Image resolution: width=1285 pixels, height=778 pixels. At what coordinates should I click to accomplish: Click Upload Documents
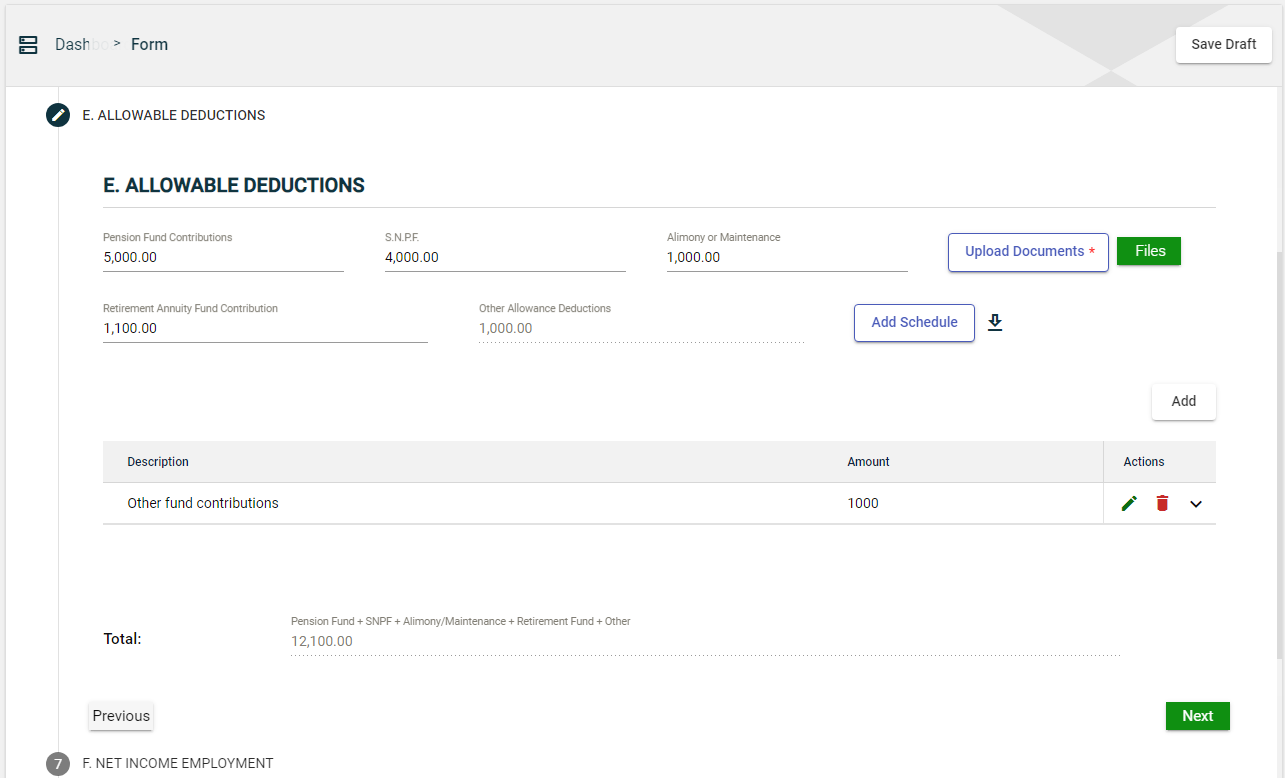click(1027, 252)
